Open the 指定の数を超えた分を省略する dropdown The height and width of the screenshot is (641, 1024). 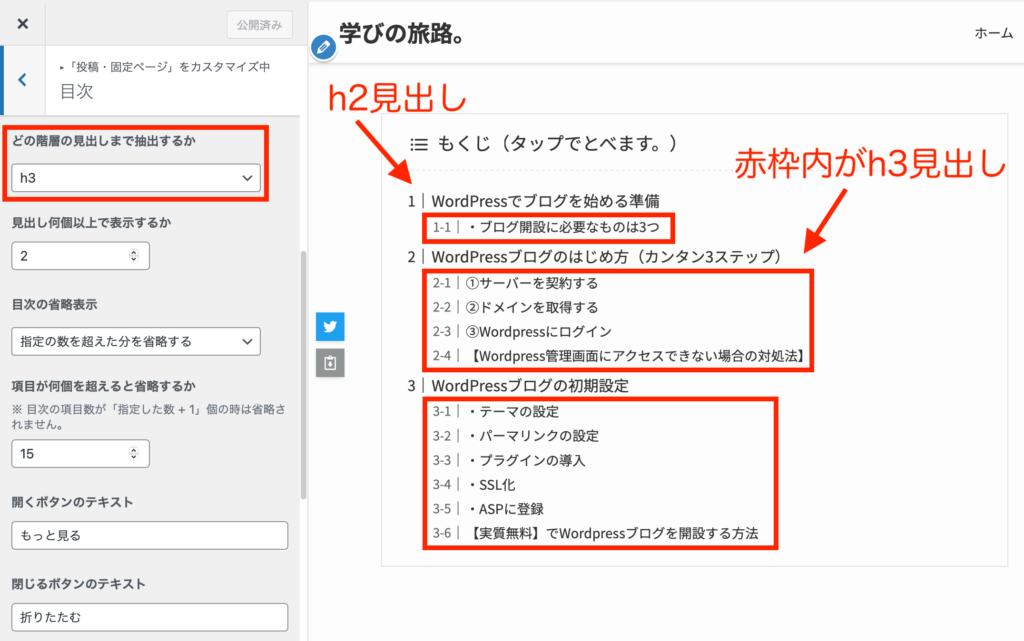pos(136,341)
